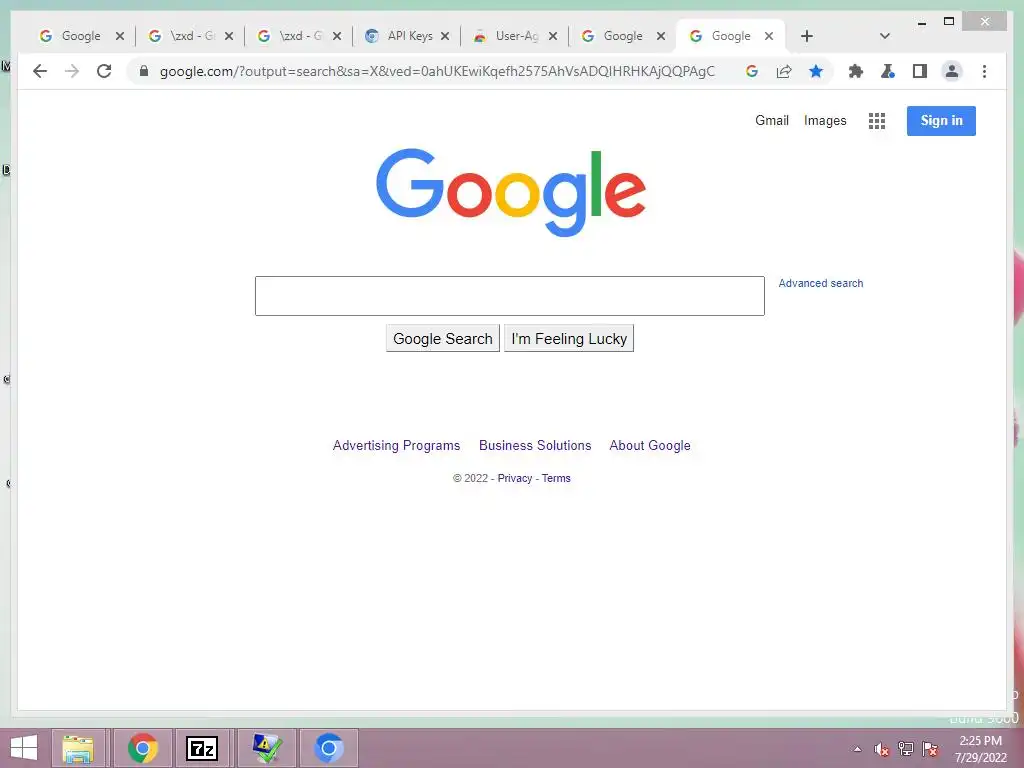
Task: Open the Action Center flag icon
Action: point(930,749)
